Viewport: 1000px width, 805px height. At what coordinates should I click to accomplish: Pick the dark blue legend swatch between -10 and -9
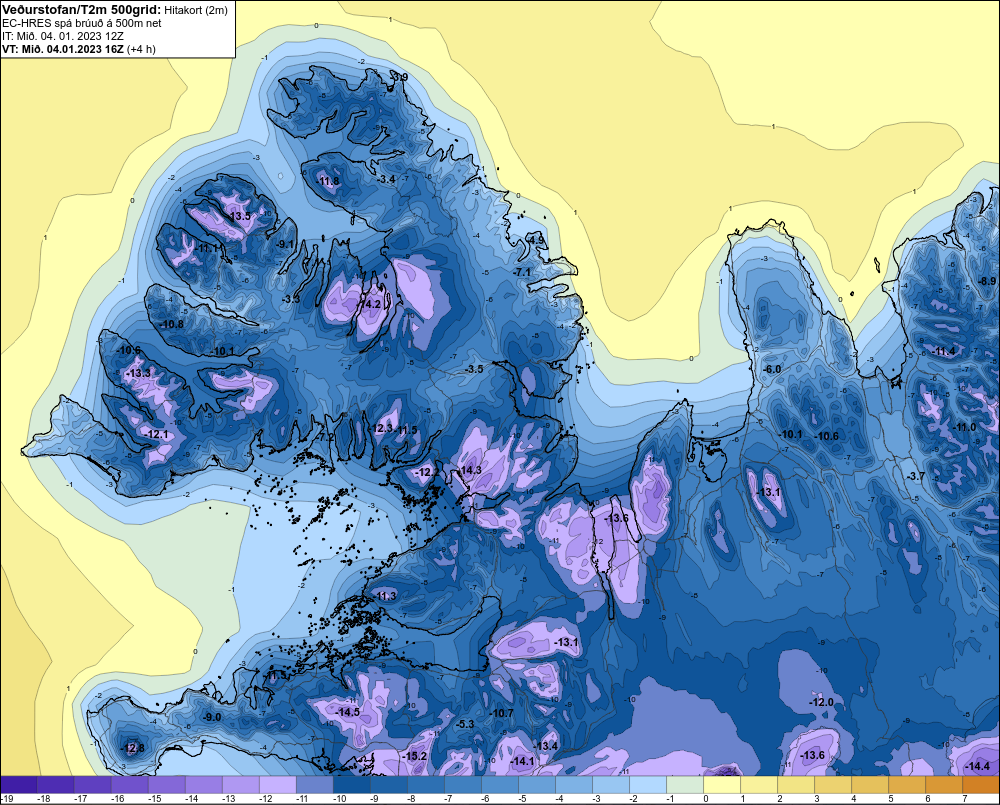(351, 785)
